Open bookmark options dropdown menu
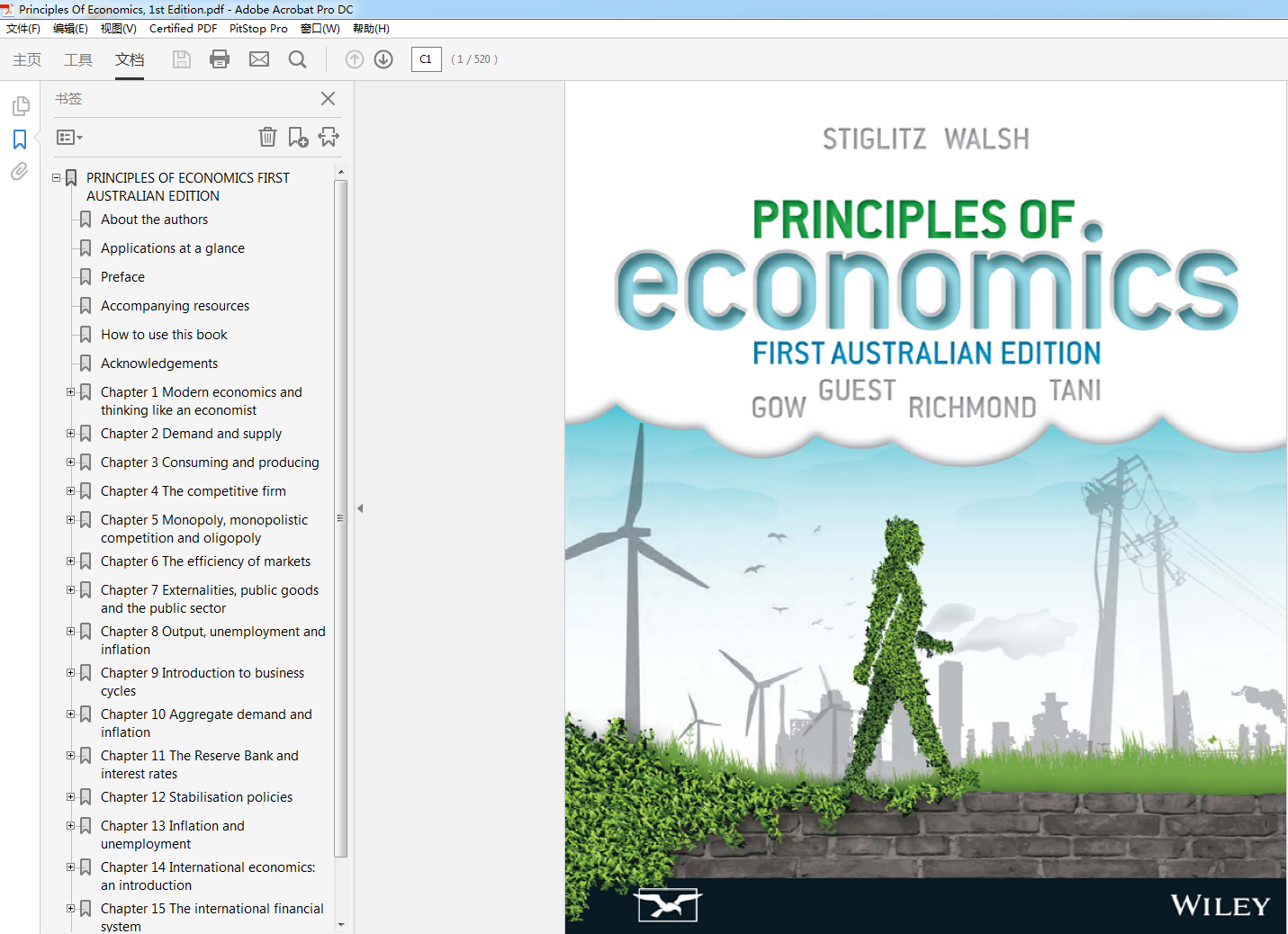The width and height of the screenshot is (1288, 934). [69, 138]
